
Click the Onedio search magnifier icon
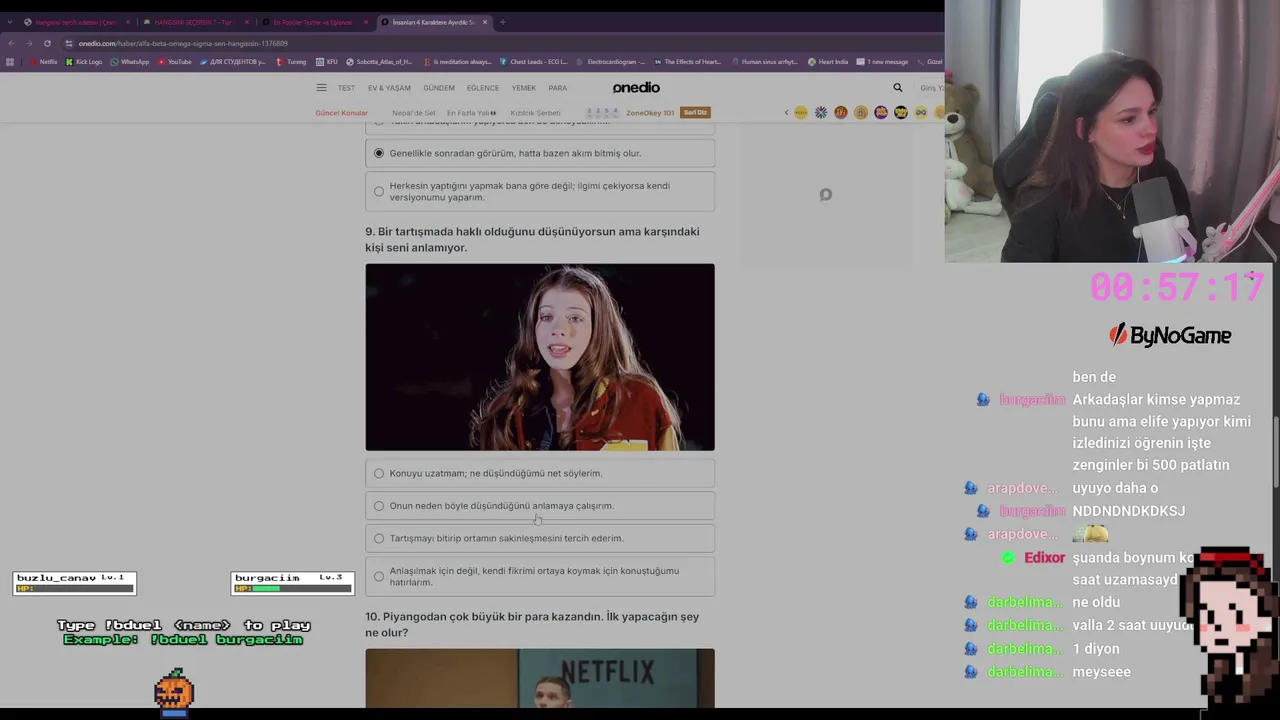(898, 88)
